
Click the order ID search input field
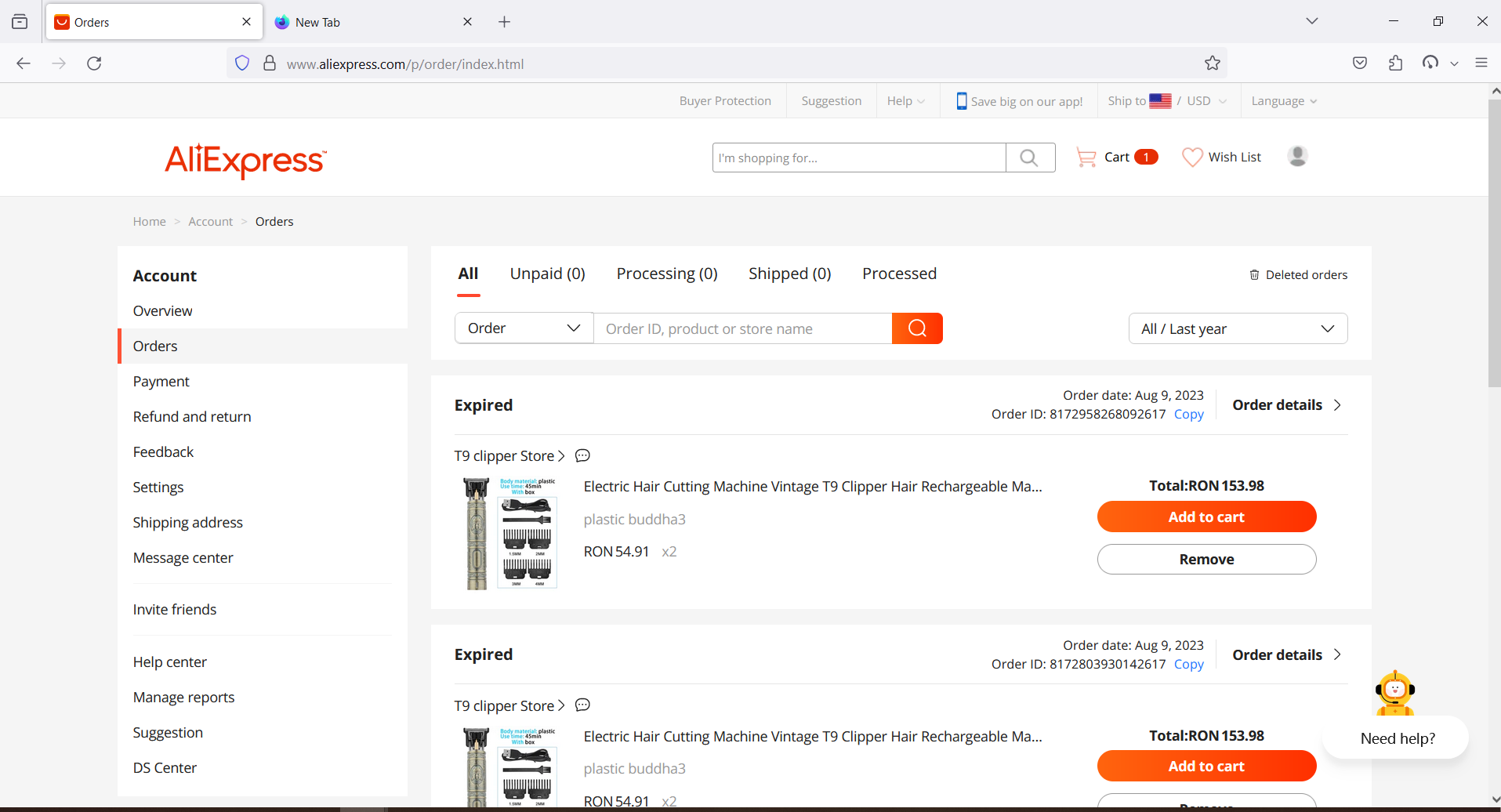742,328
